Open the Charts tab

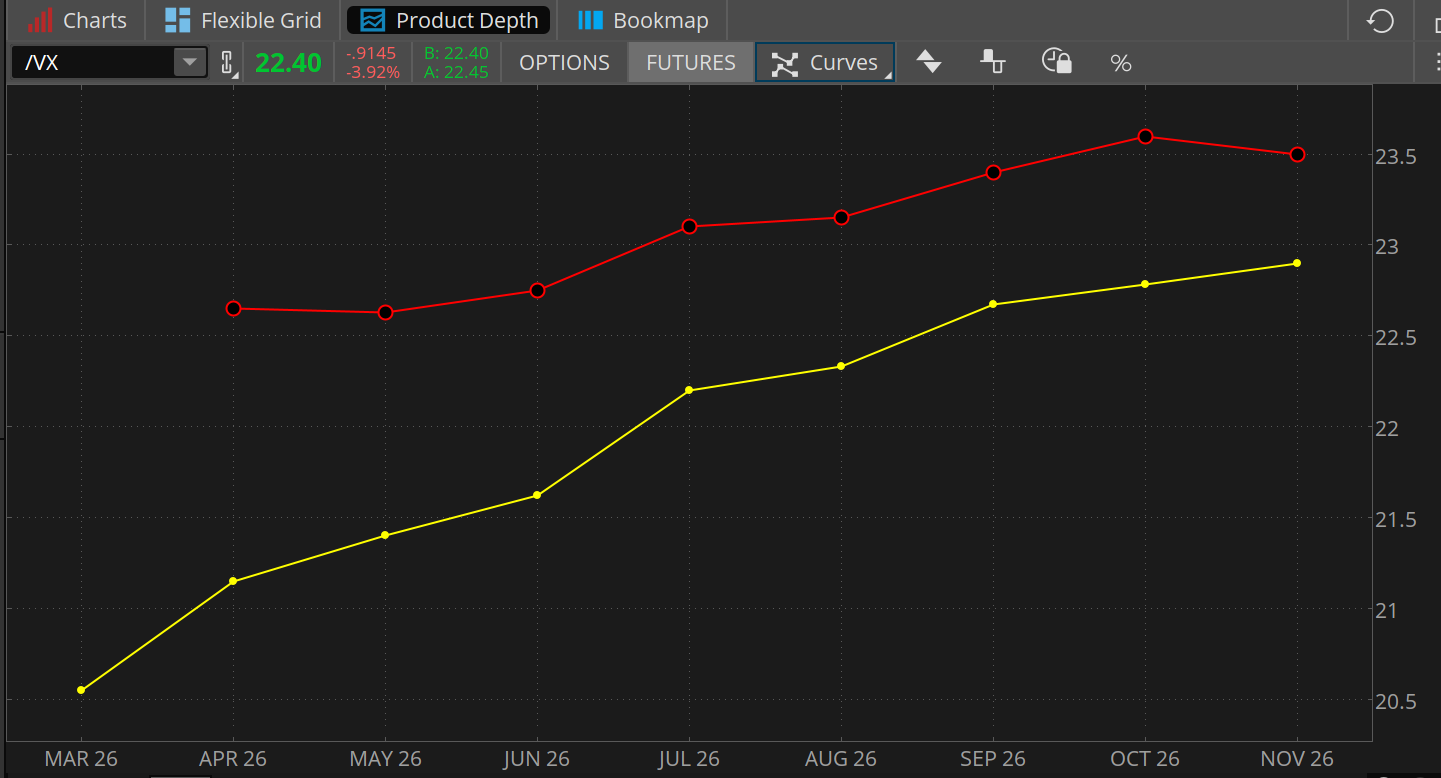(x=76, y=20)
